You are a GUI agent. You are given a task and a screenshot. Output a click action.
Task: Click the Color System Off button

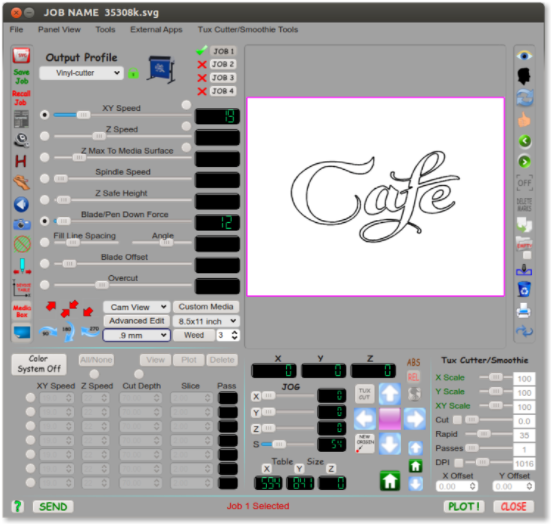pos(39,364)
